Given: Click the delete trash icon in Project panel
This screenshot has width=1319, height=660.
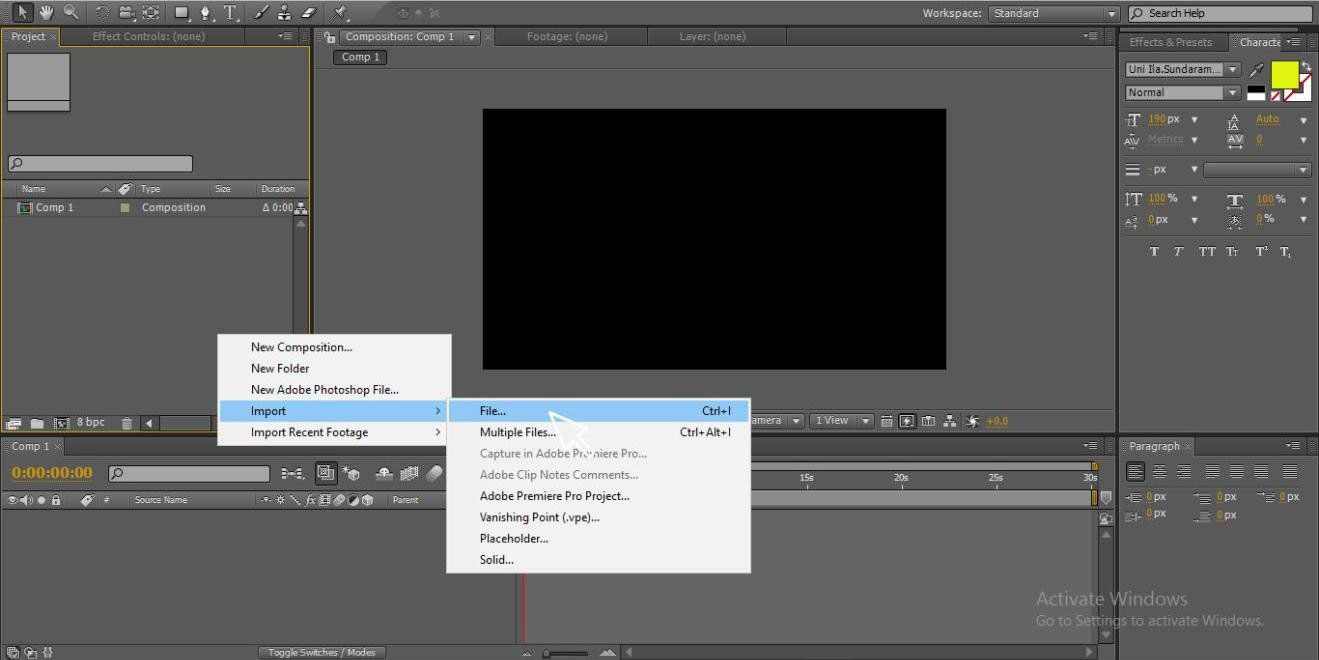Looking at the screenshot, I should pos(127,423).
